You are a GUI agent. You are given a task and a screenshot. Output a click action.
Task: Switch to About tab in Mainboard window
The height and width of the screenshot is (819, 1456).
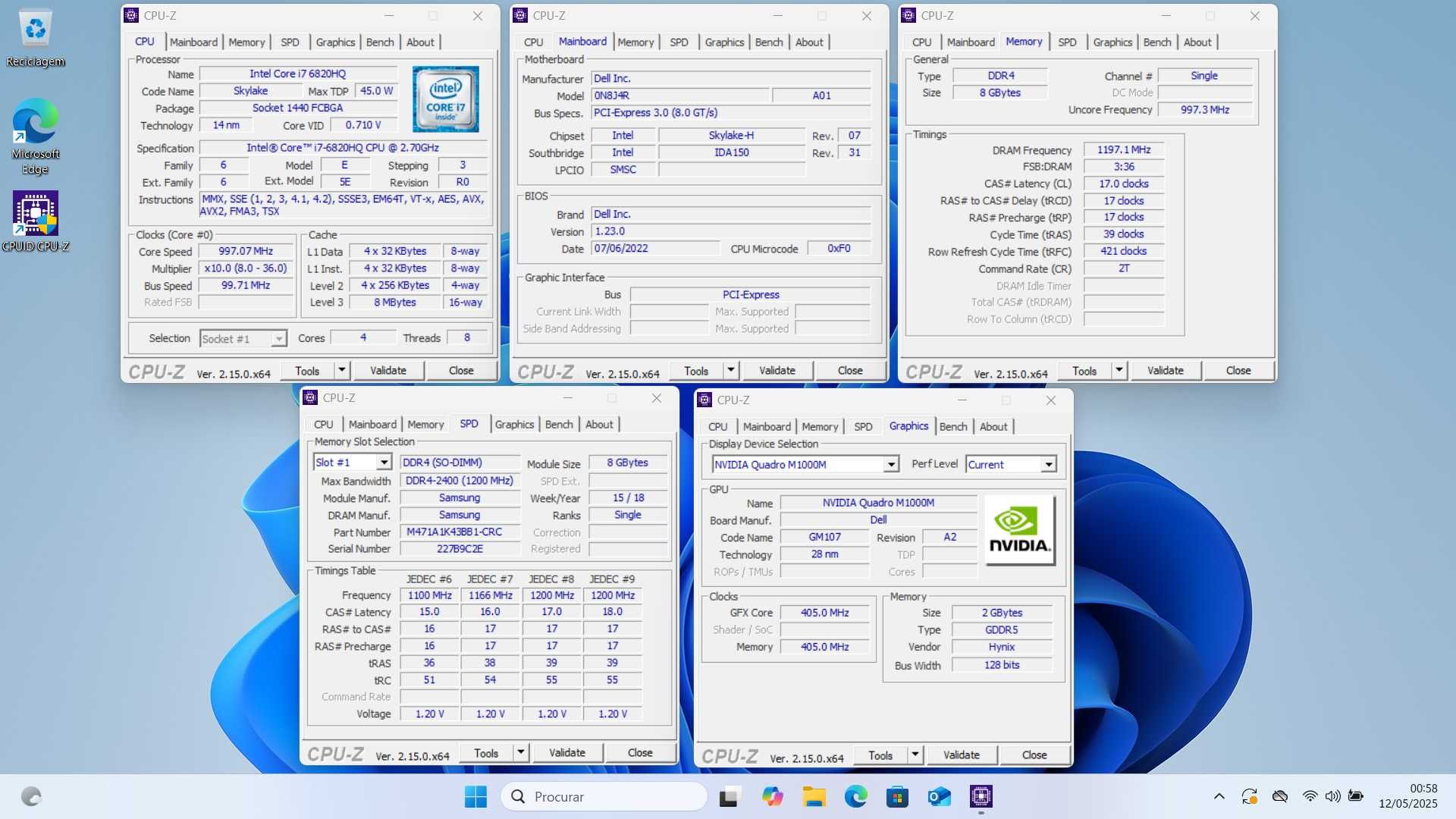pos(809,42)
